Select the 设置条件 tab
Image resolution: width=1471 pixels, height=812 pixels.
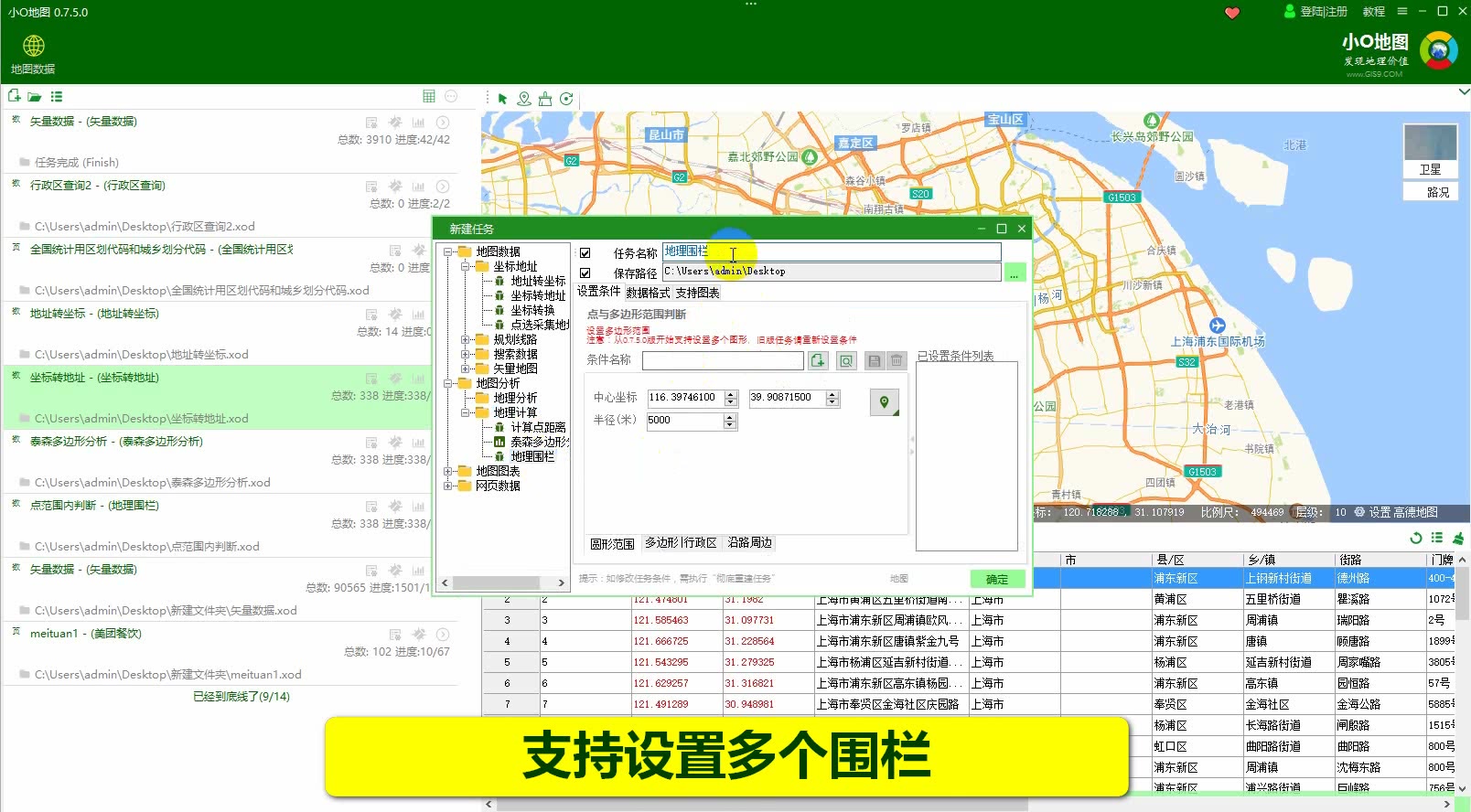tap(599, 291)
